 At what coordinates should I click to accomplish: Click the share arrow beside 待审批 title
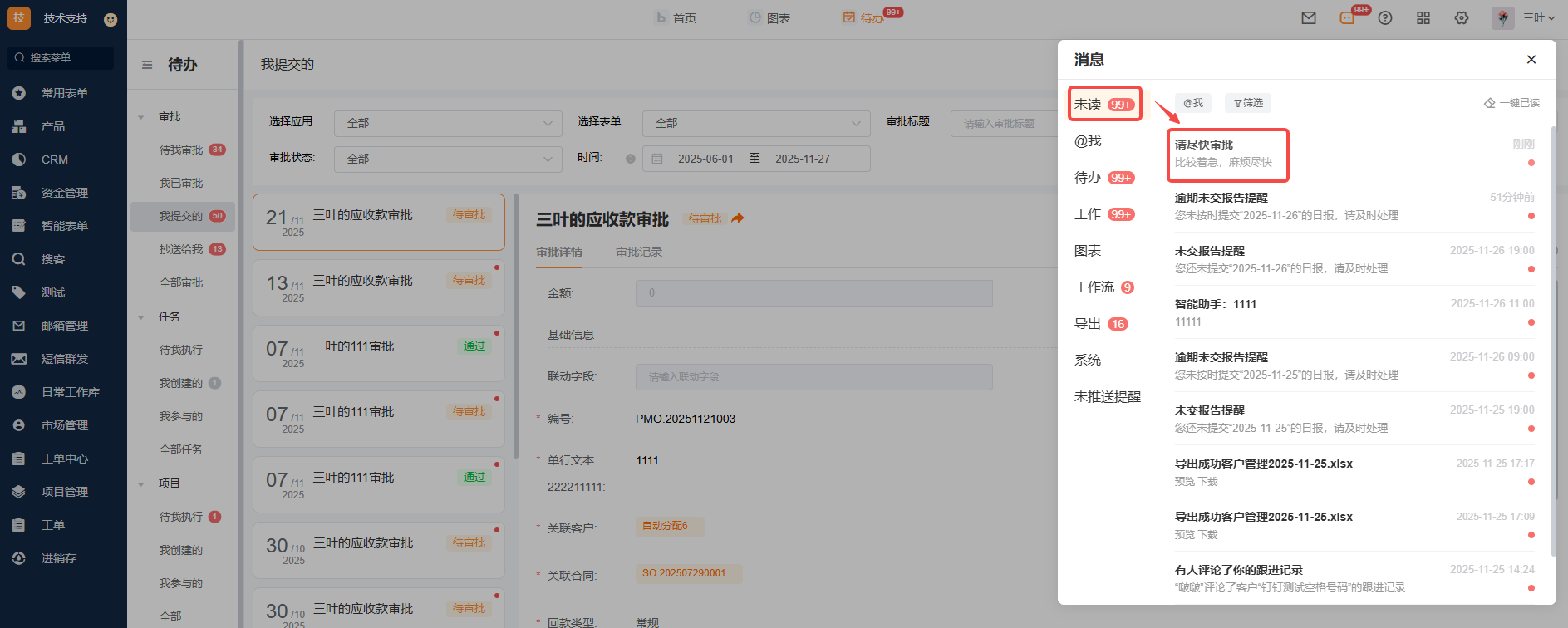pyautogui.click(x=737, y=218)
